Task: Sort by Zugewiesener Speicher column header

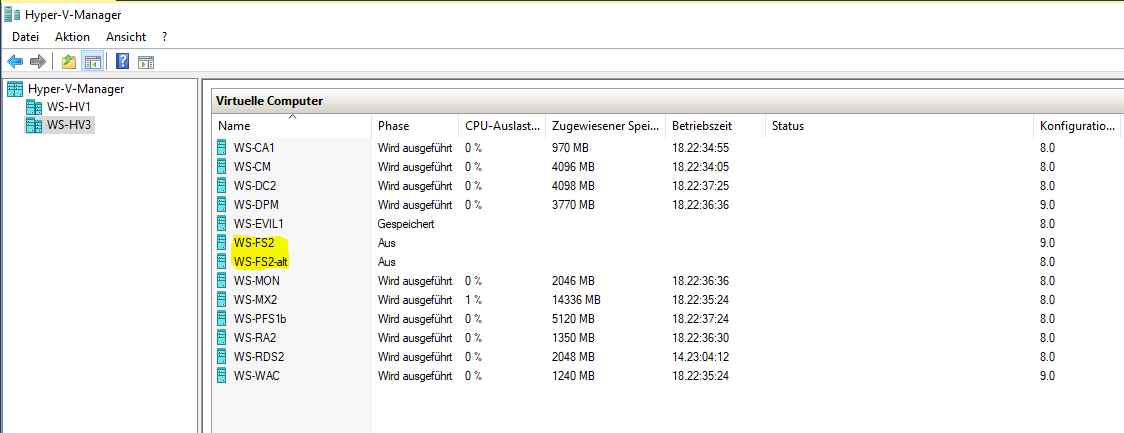Action: point(605,125)
